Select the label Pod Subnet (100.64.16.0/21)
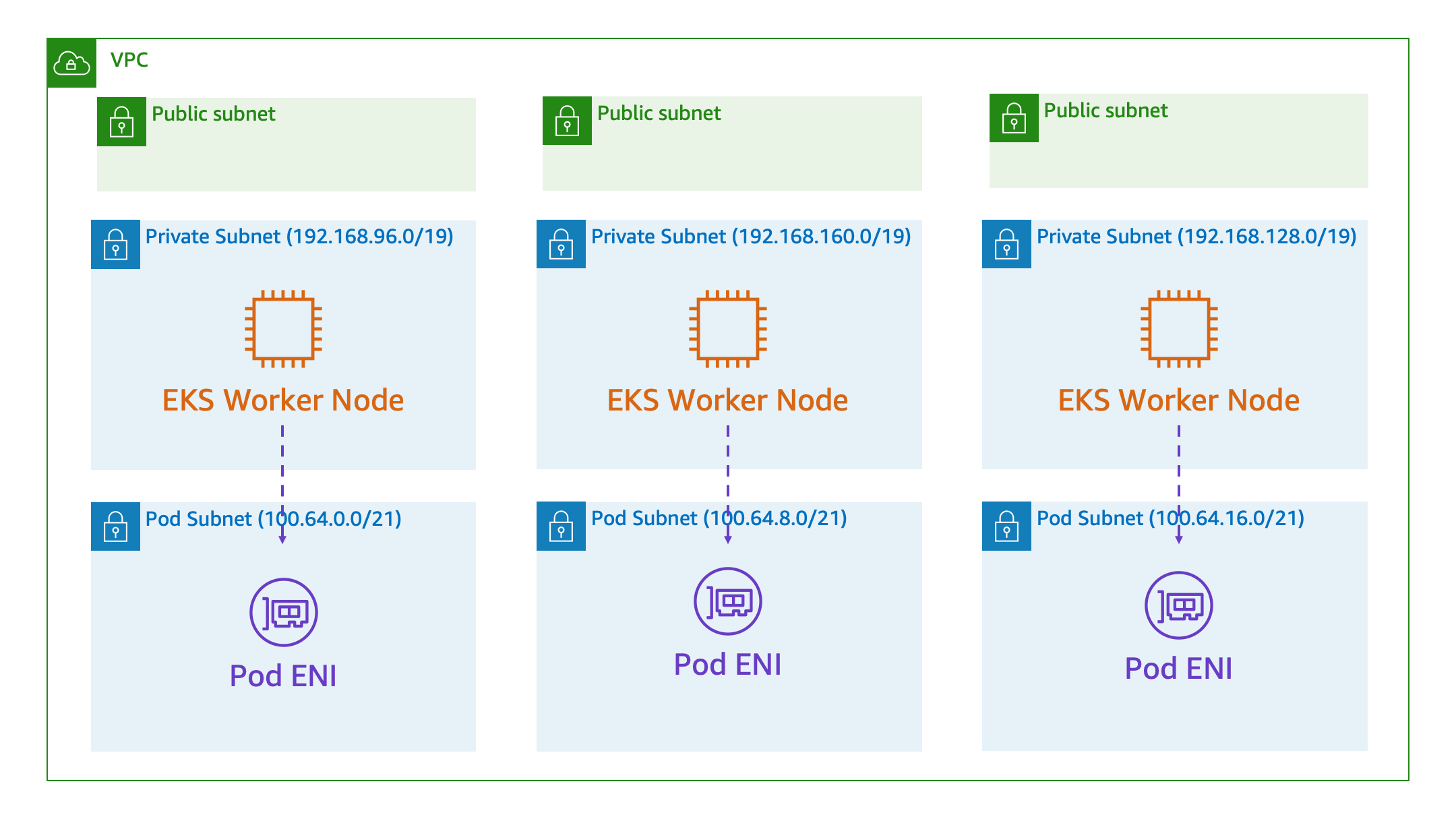This screenshot has height=819, width=1456. pyautogui.click(x=1171, y=518)
